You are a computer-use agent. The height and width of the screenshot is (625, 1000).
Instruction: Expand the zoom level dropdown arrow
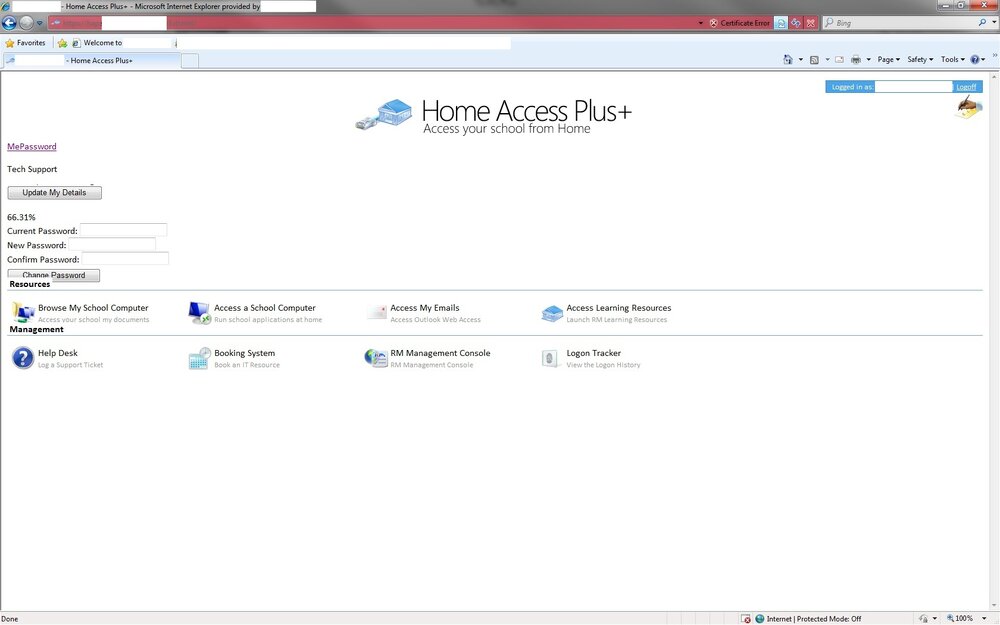[x=983, y=619]
